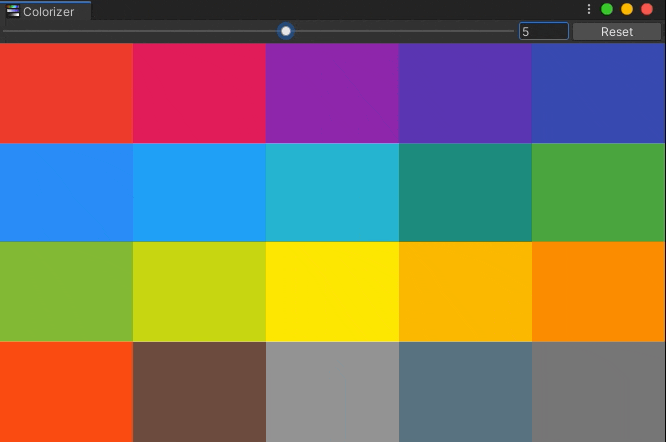The width and height of the screenshot is (666, 442).
Task: Open the three-dot window options menu
Action: (x=589, y=9)
